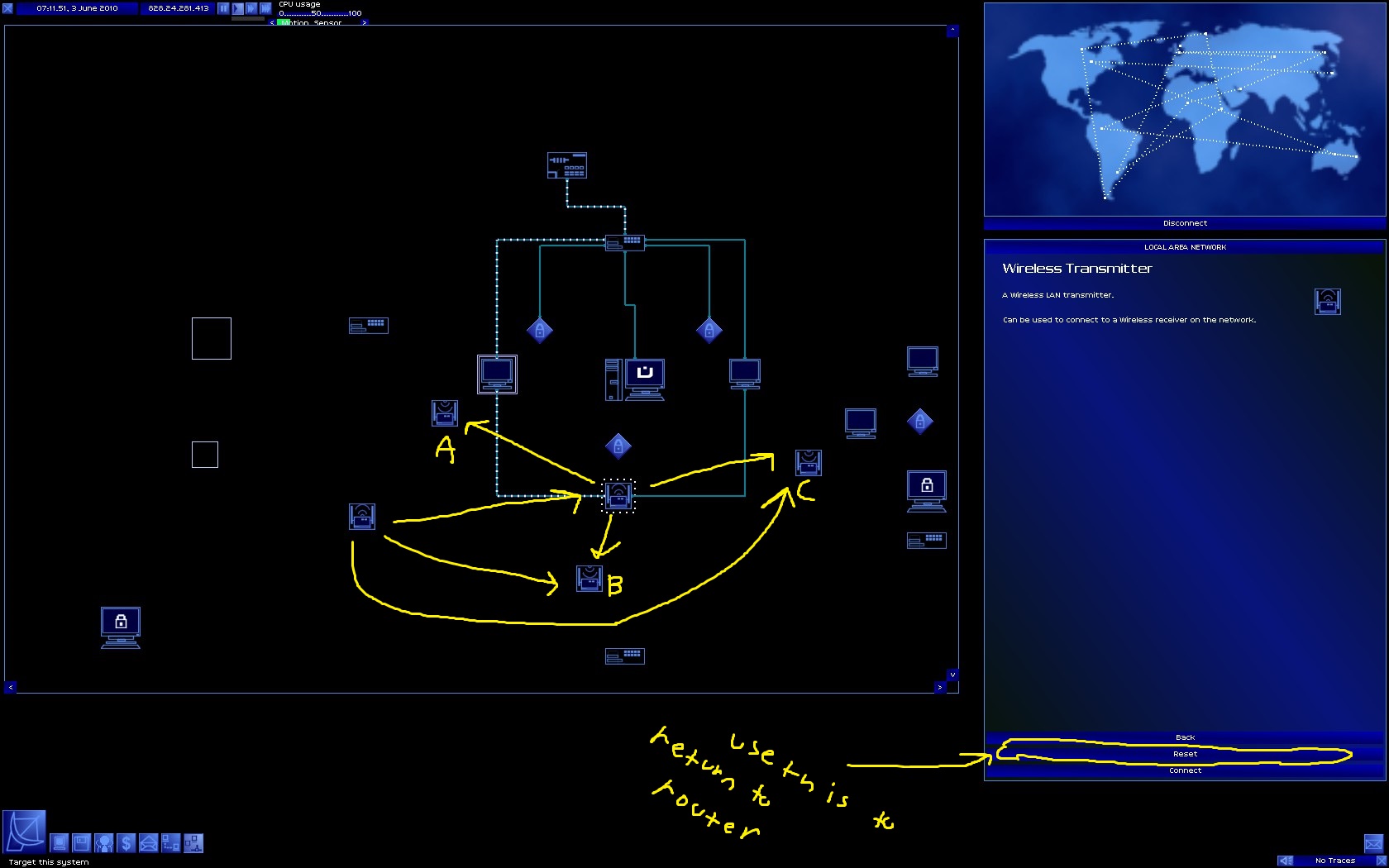
Task: Select the wireless transmitter in the dotted selection box
Action: point(618,496)
